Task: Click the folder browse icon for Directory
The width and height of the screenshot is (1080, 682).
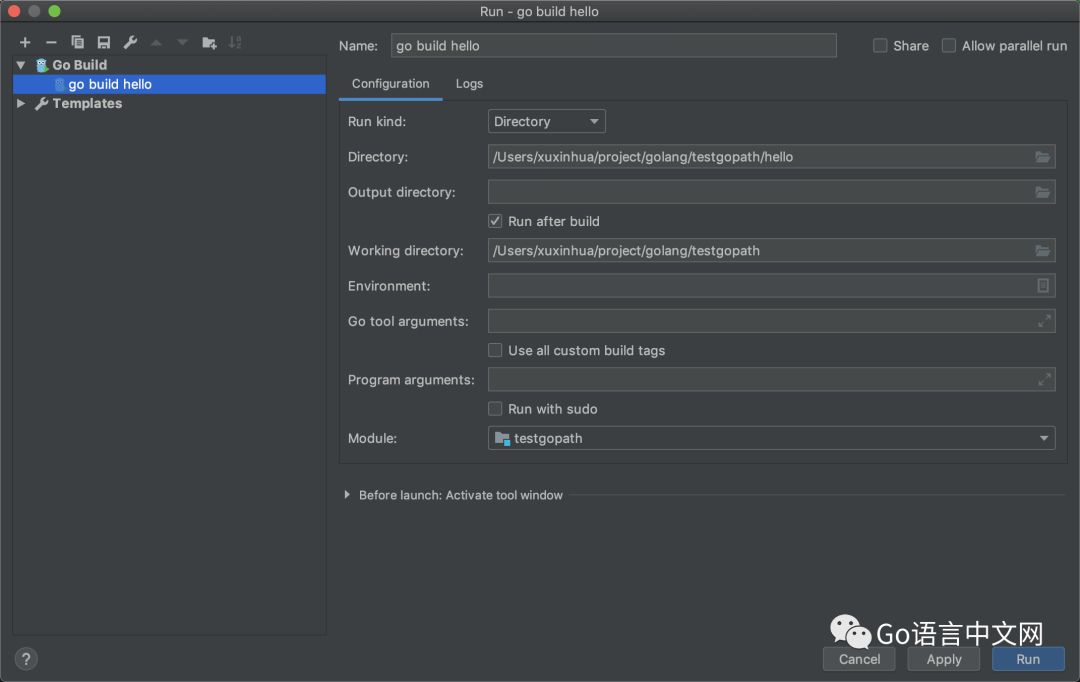Action: (1042, 157)
